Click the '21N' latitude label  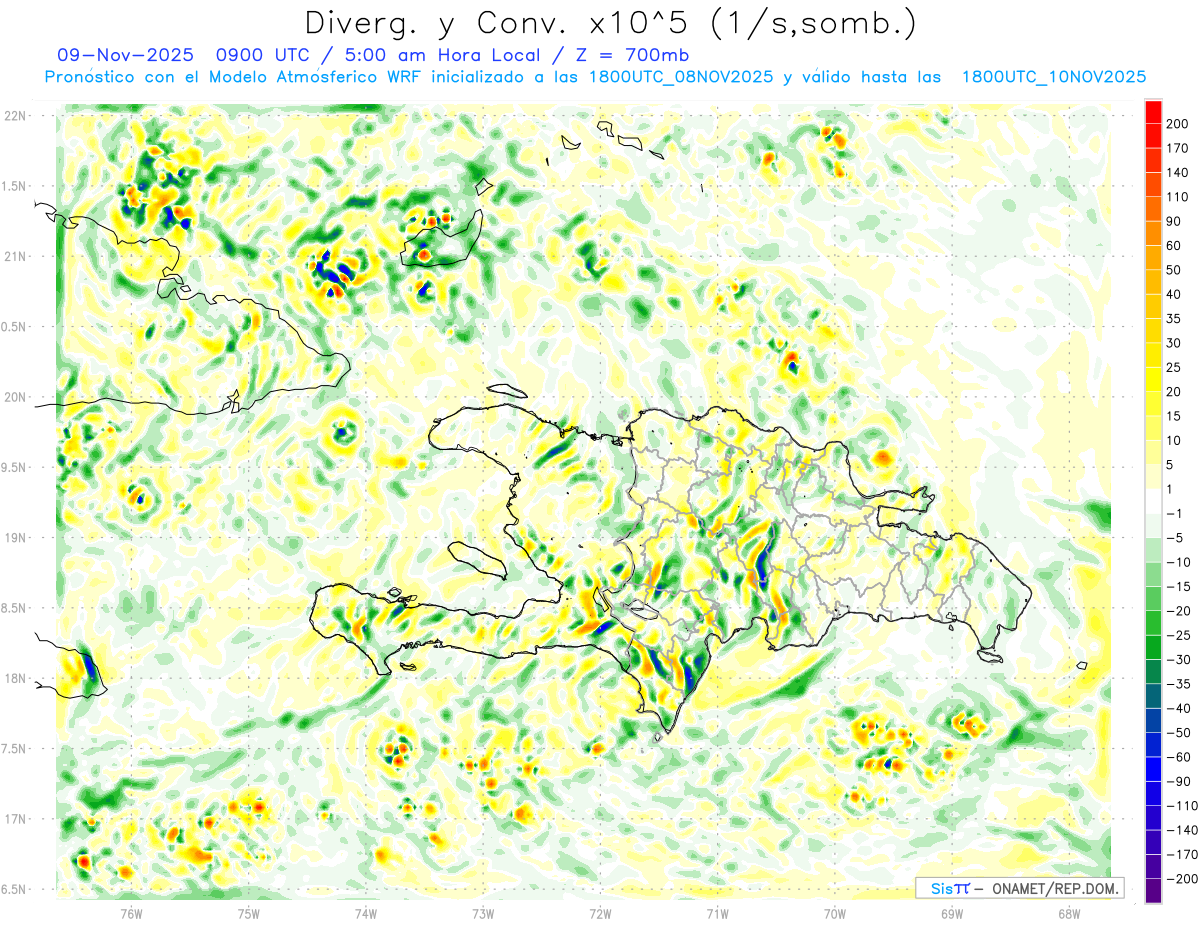[x=15, y=257]
